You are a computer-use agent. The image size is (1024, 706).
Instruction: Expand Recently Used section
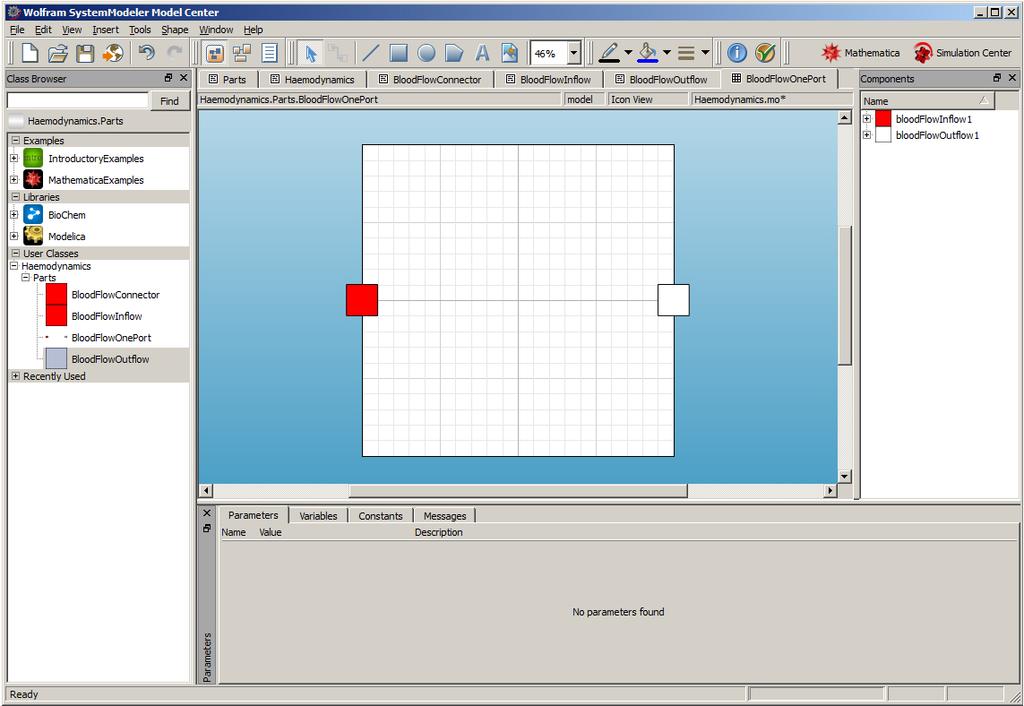point(15,376)
